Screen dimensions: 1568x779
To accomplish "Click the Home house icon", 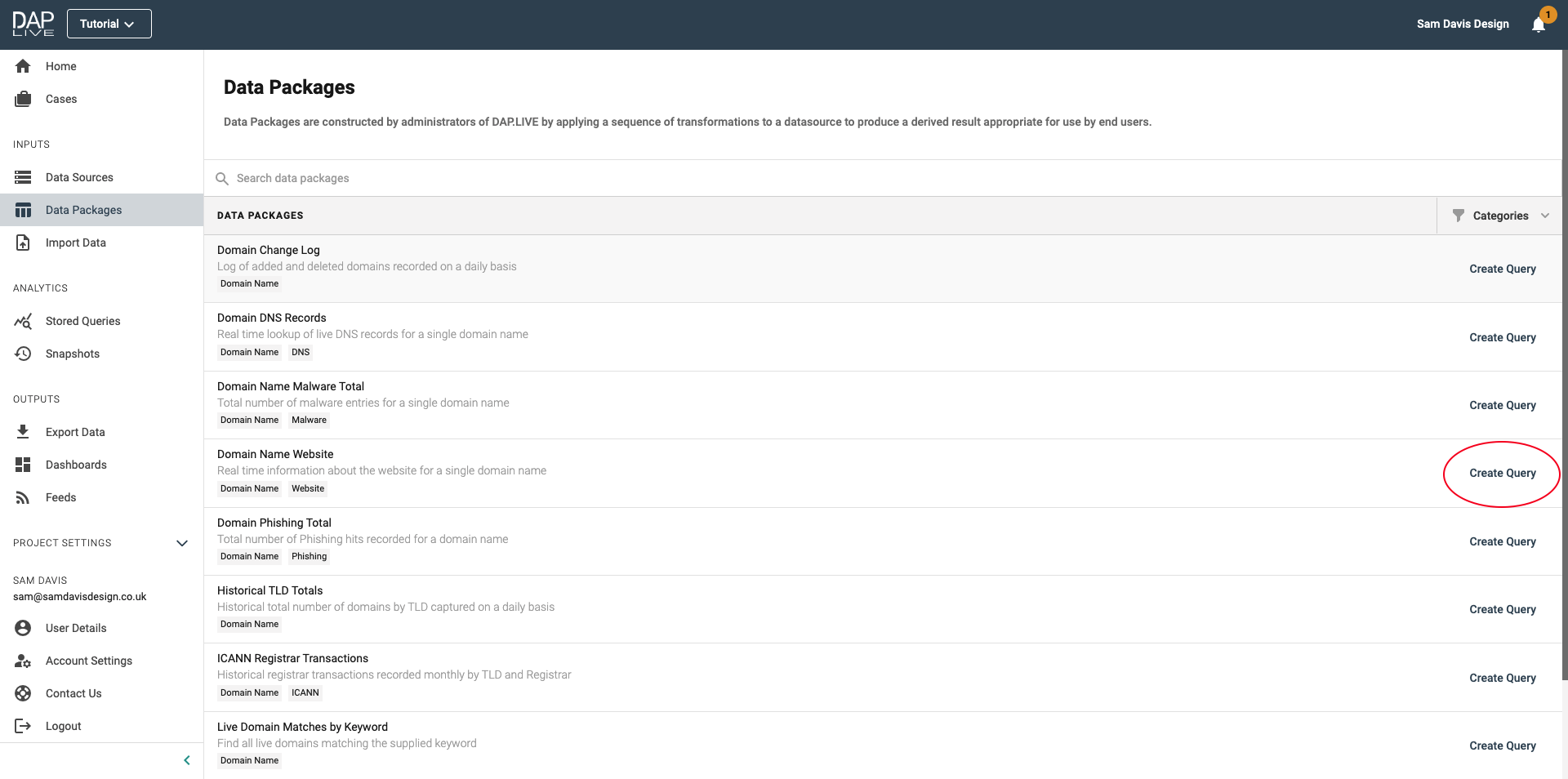I will 23,66.
